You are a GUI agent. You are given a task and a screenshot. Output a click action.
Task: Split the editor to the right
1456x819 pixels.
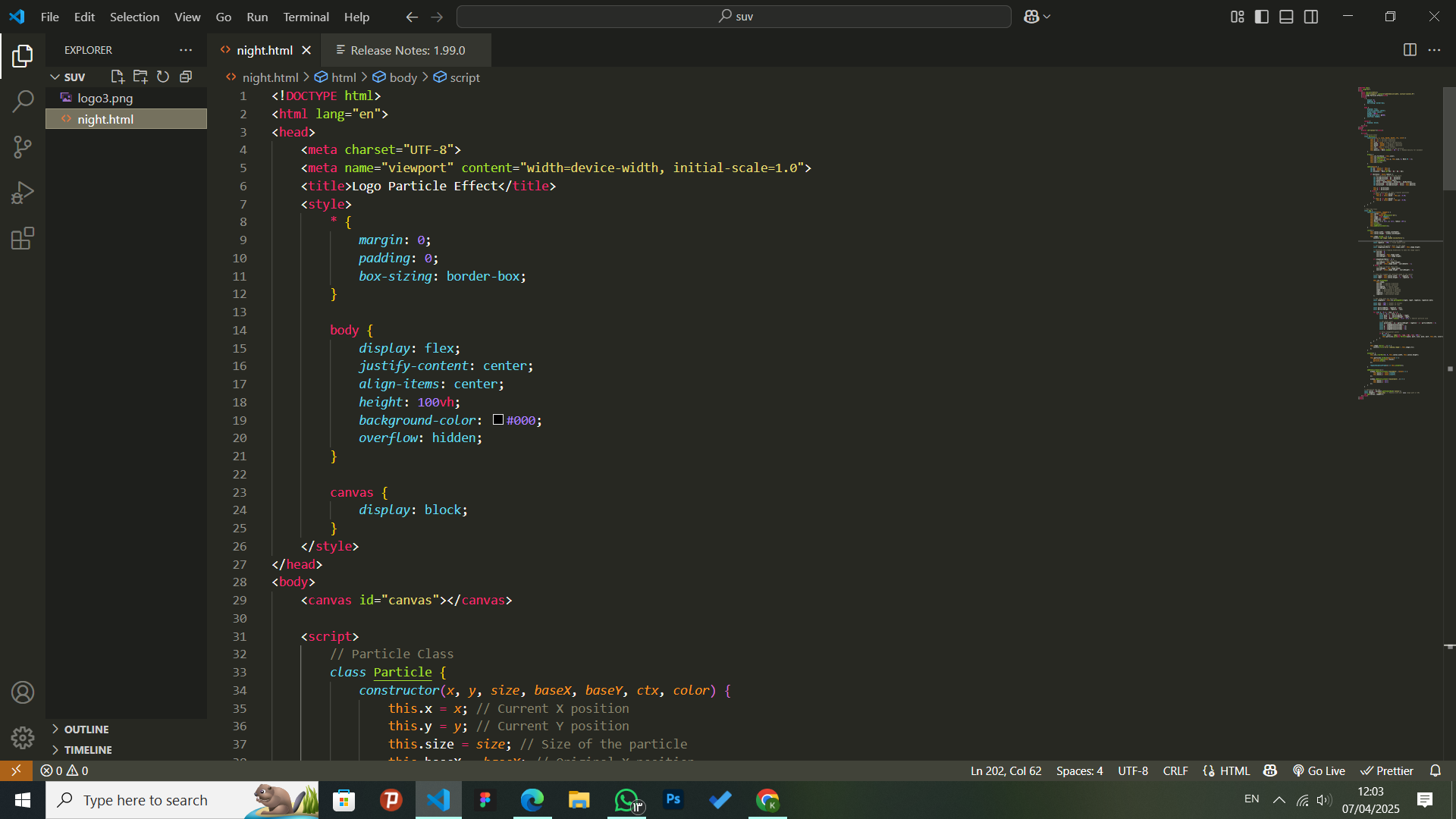1410,50
